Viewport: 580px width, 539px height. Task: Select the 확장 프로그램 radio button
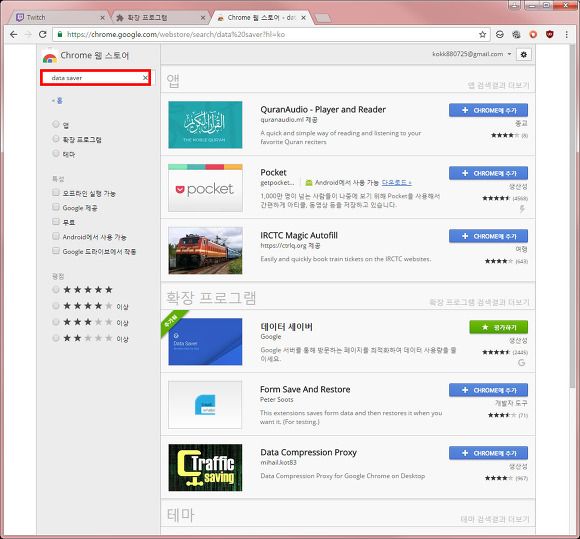[x=55, y=139]
